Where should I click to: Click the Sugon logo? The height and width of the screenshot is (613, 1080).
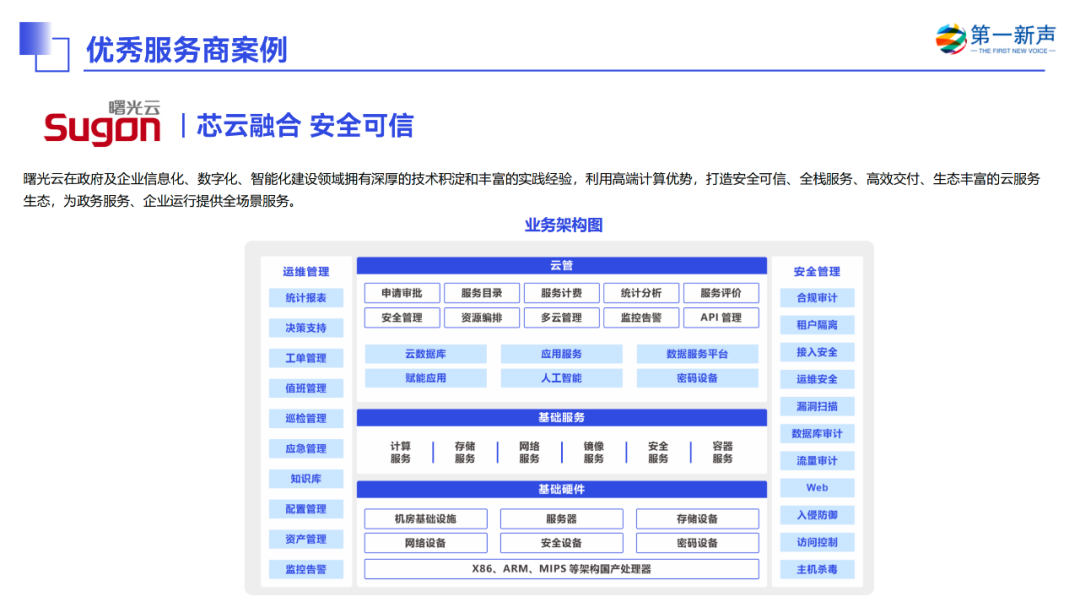pyautogui.click(x=102, y=125)
